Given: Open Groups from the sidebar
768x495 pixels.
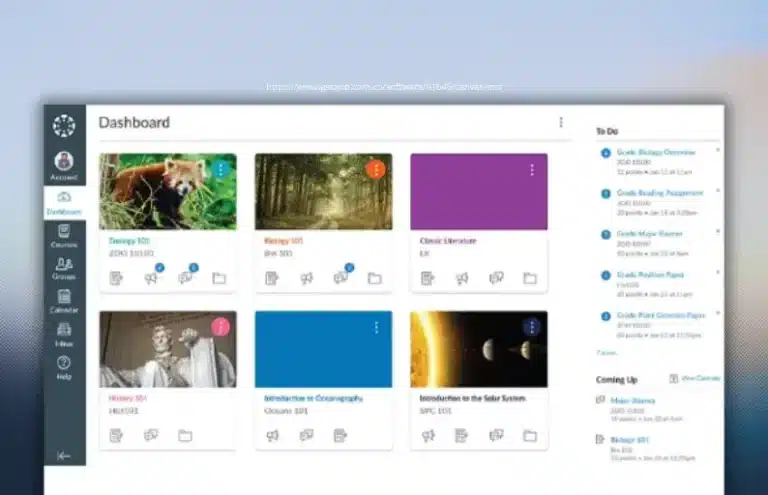Looking at the screenshot, I should click(64, 268).
